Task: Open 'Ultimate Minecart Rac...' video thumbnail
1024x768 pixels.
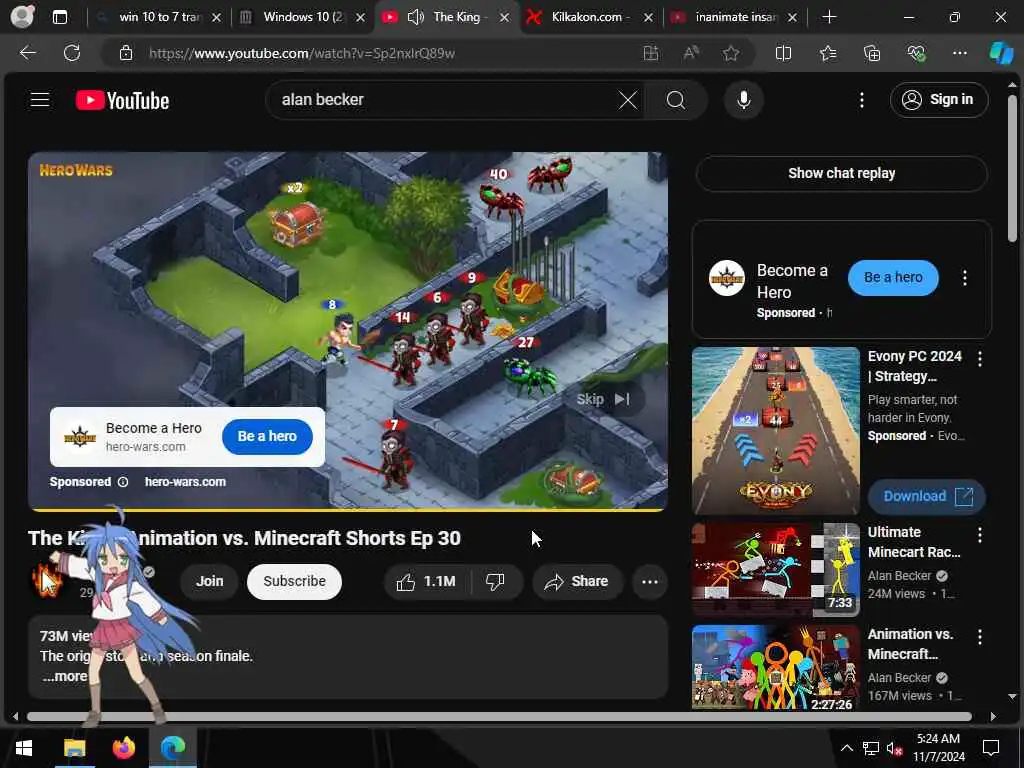Action: (775, 569)
